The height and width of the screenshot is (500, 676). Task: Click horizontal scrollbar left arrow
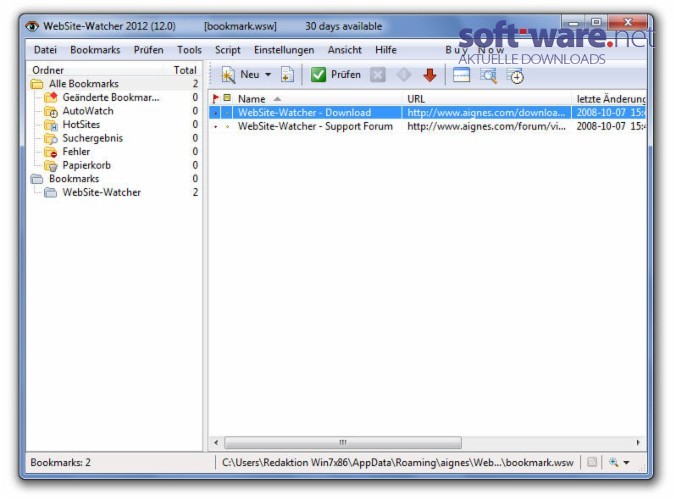(216, 442)
